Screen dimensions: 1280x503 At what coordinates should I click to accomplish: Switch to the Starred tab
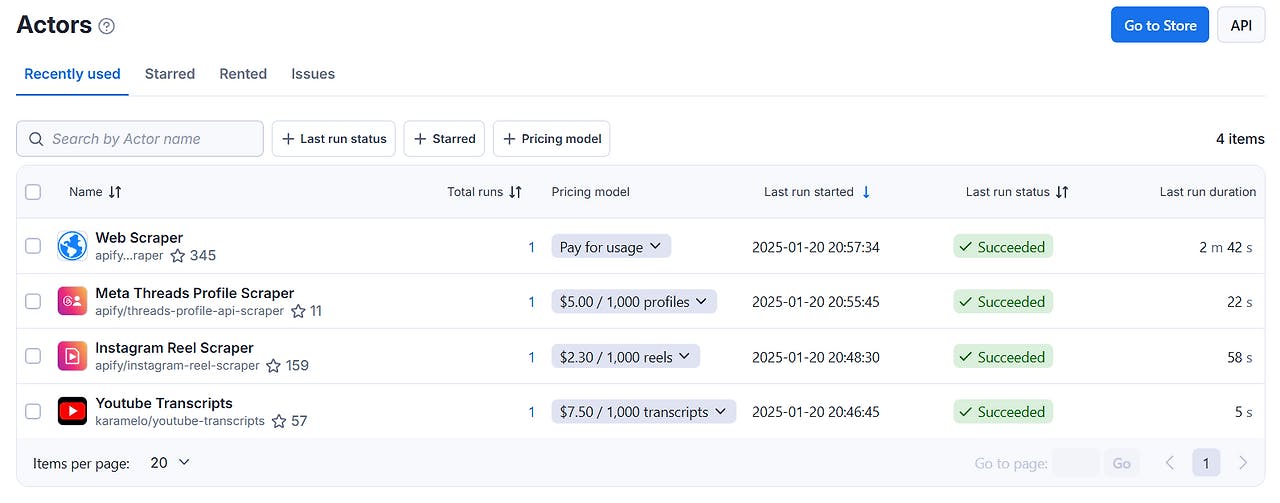click(x=170, y=74)
